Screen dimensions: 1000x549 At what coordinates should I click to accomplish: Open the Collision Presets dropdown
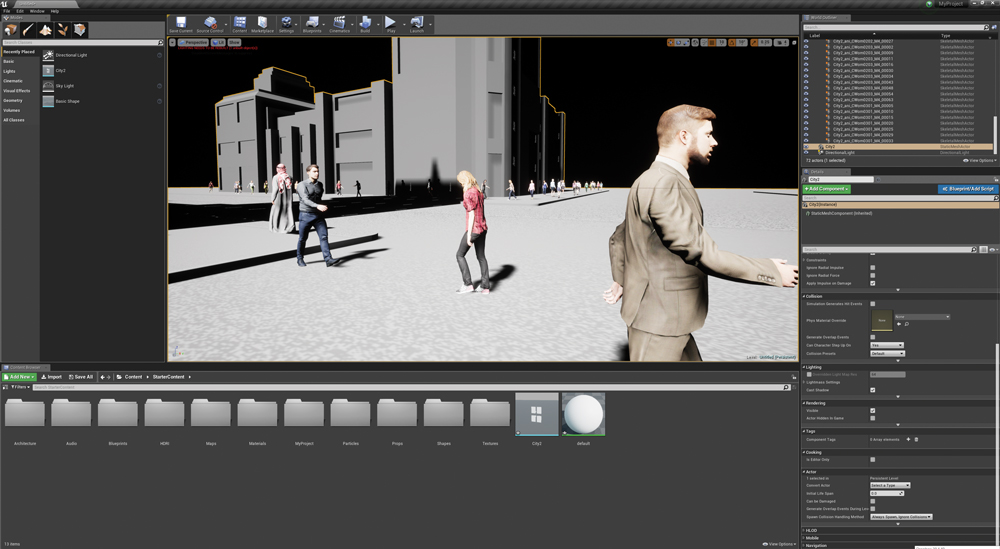pyautogui.click(x=887, y=353)
